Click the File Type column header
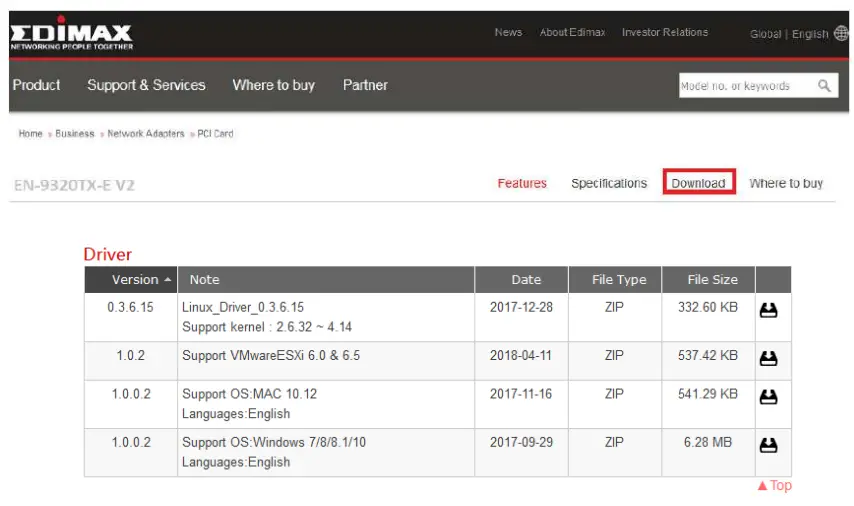The width and height of the screenshot is (854, 506). [x=615, y=279]
